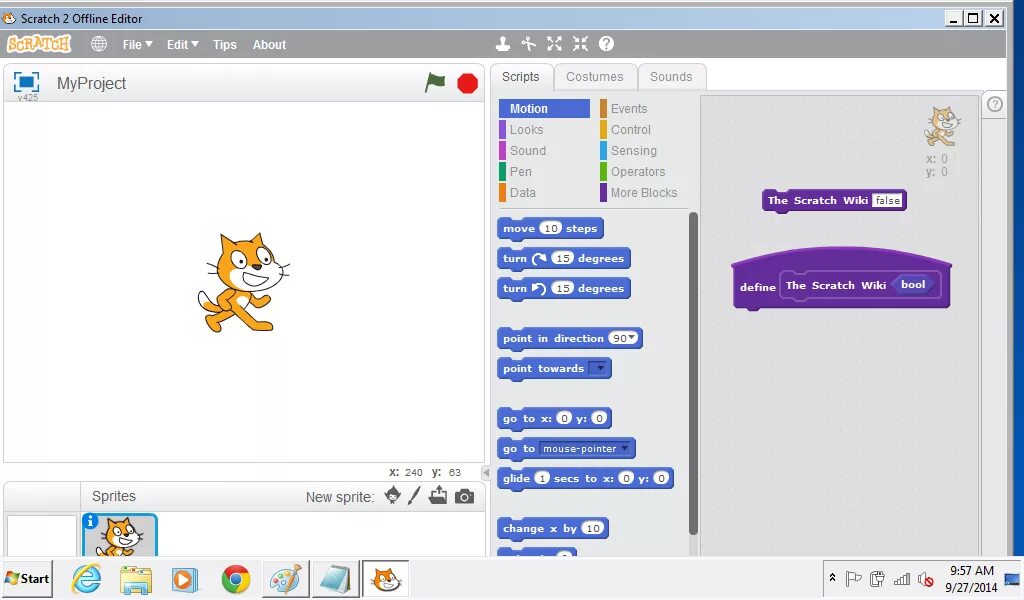Image resolution: width=1024 pixels, height=600 pixels.
Task: Click the bool parameter in define block
Action: point(913,285)
